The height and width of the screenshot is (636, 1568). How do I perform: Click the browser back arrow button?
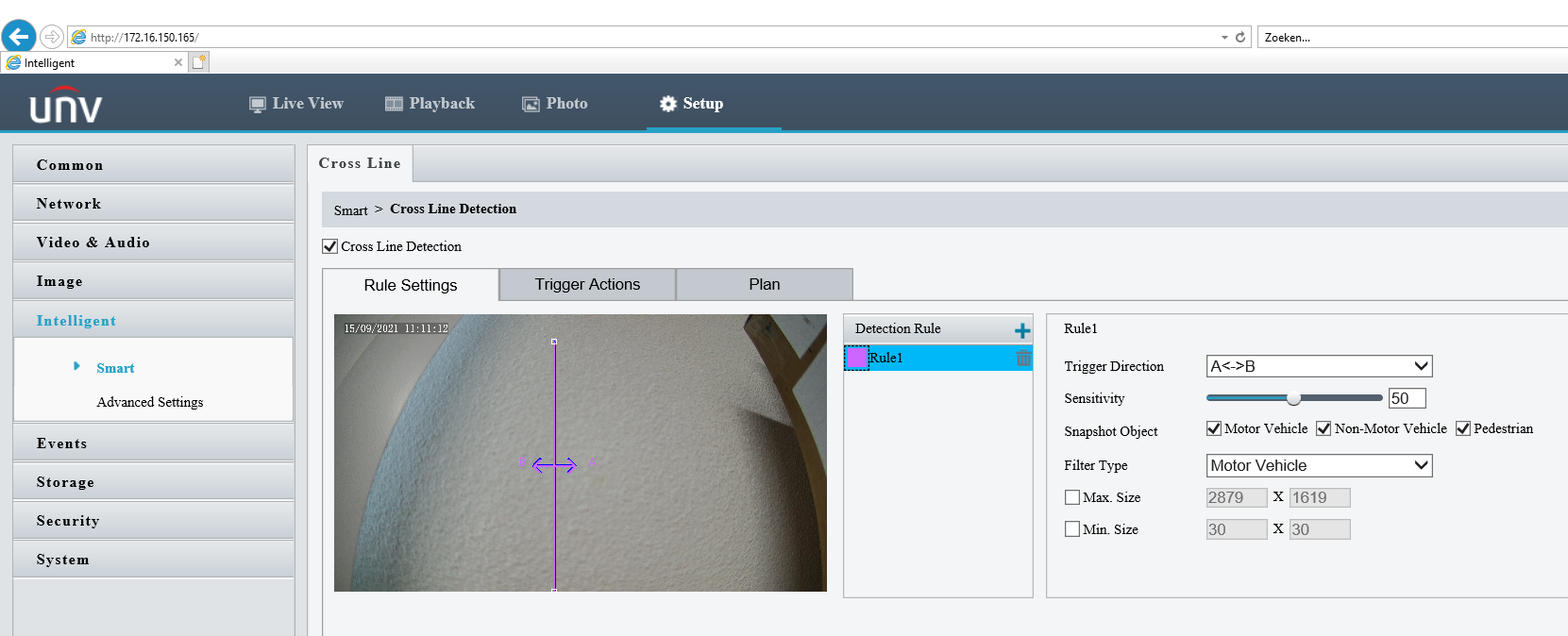(19, 37)
